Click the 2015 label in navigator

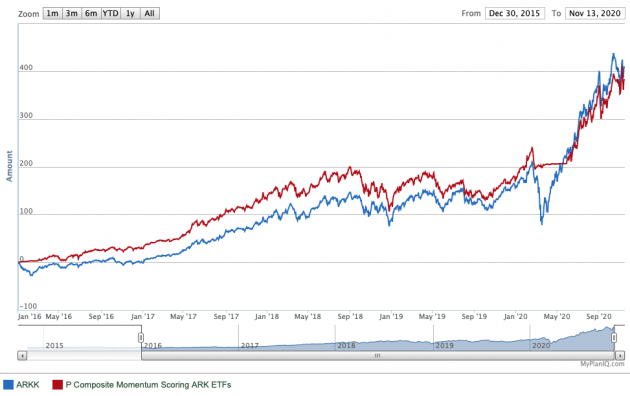[x=54, y=345]
